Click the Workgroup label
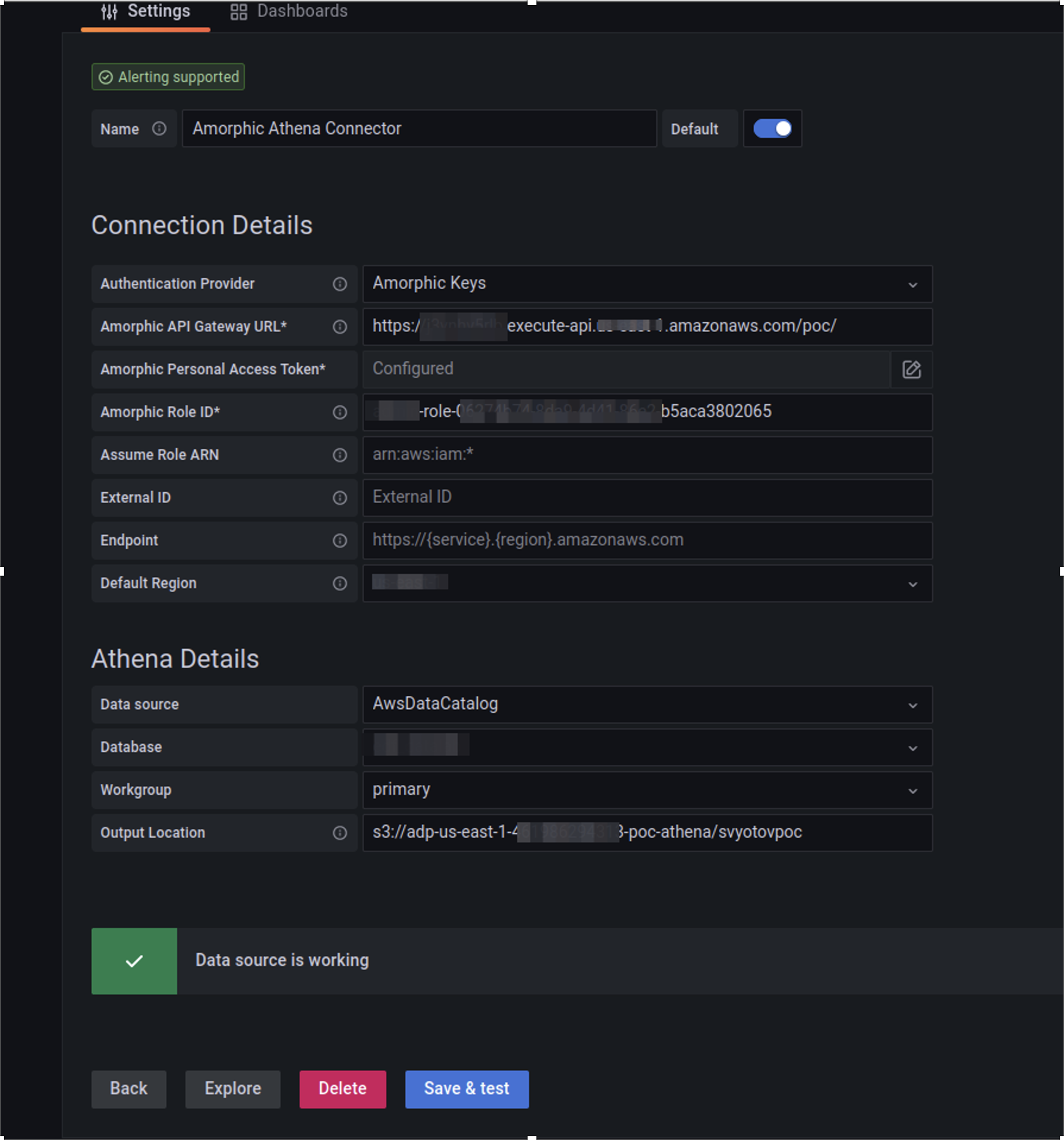The width and height of the screenshot is (1064, 1140). click(136, 790)
